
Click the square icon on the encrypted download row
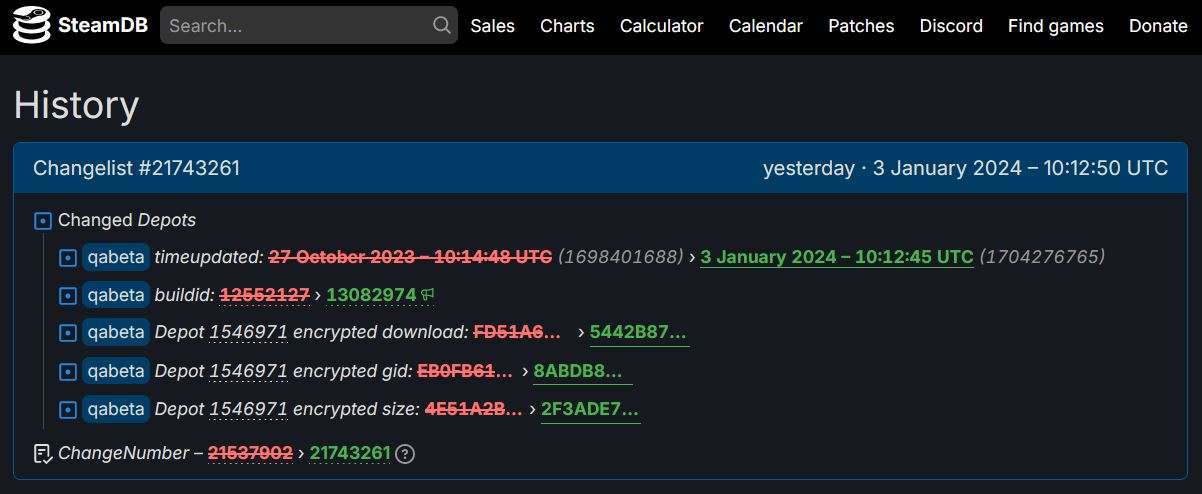click(68, 334)
